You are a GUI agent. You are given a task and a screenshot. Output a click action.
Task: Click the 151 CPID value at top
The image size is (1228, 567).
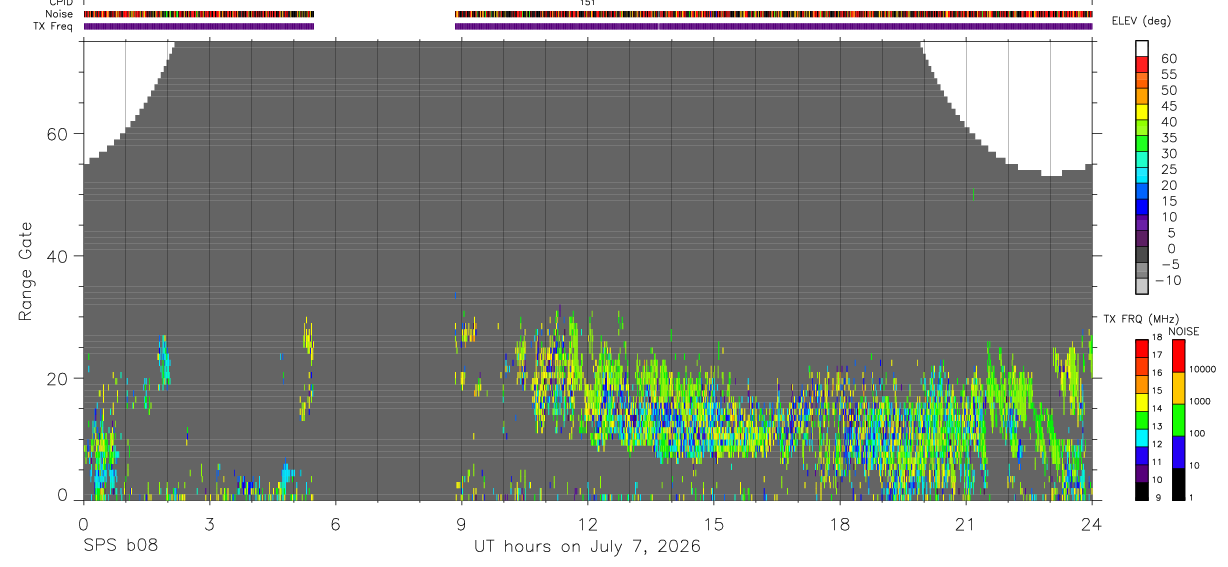point(588,3)
